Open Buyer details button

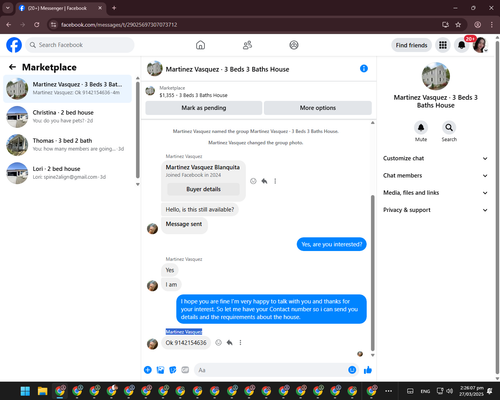pyautogui.click(x=203, y=189)
